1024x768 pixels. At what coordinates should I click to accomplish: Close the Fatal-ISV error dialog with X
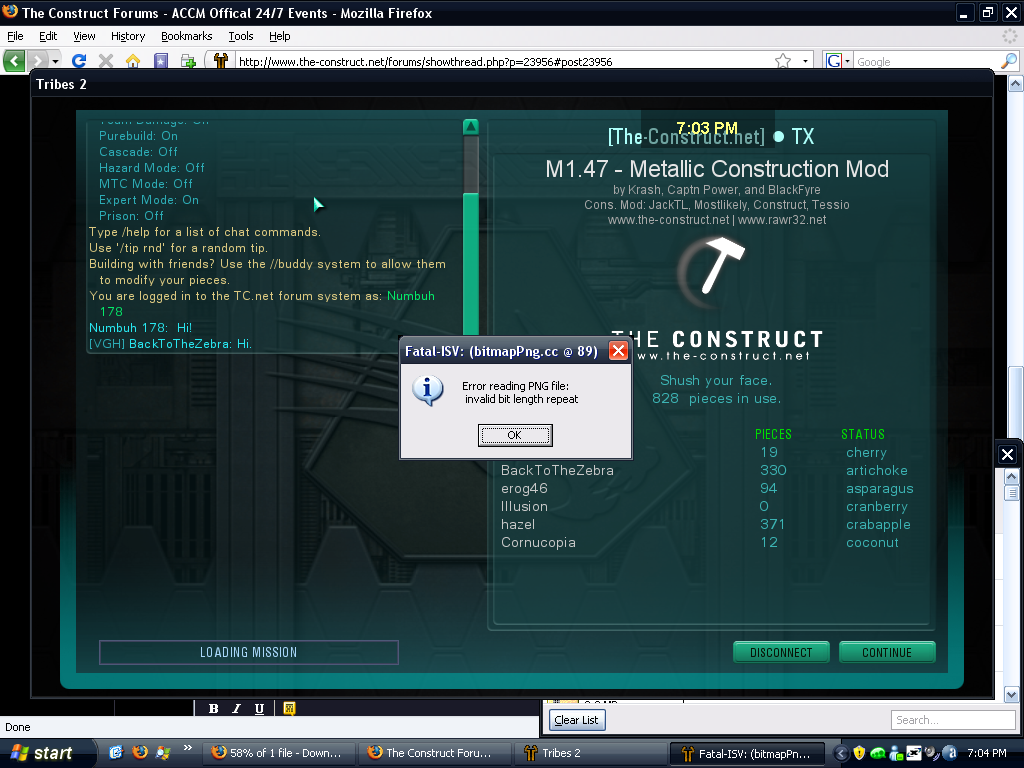click(x=618, y=351)
